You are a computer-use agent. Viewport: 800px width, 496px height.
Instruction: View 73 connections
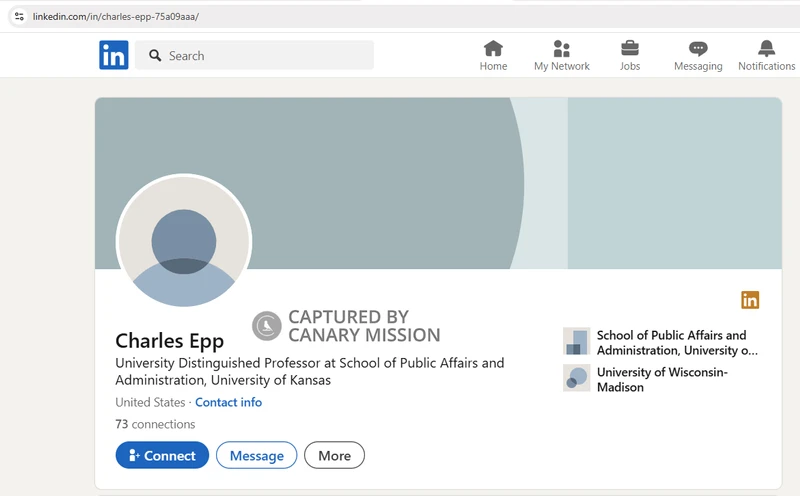(155, 424)
